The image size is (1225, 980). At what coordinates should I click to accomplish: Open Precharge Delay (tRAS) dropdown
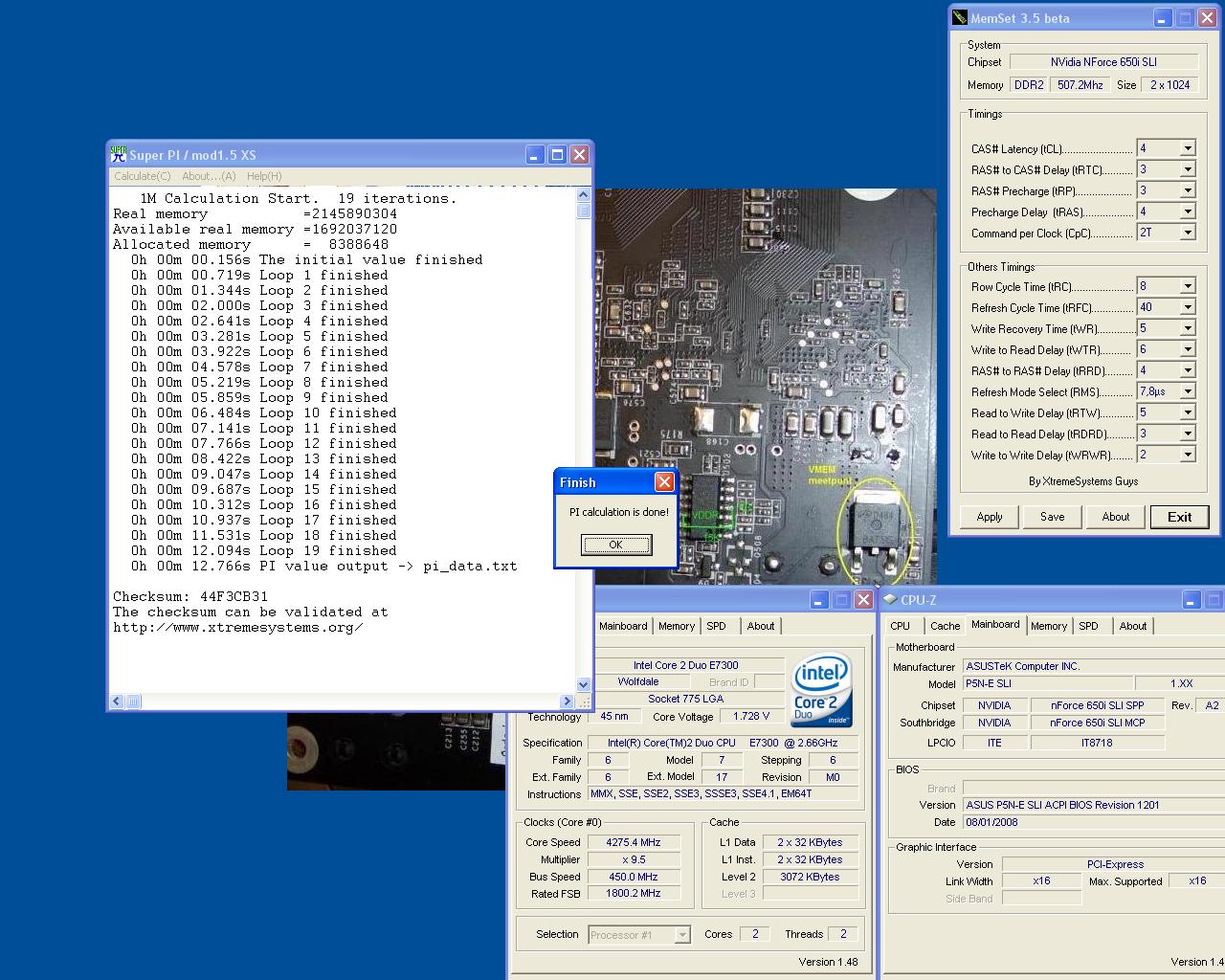point(1187,212)
